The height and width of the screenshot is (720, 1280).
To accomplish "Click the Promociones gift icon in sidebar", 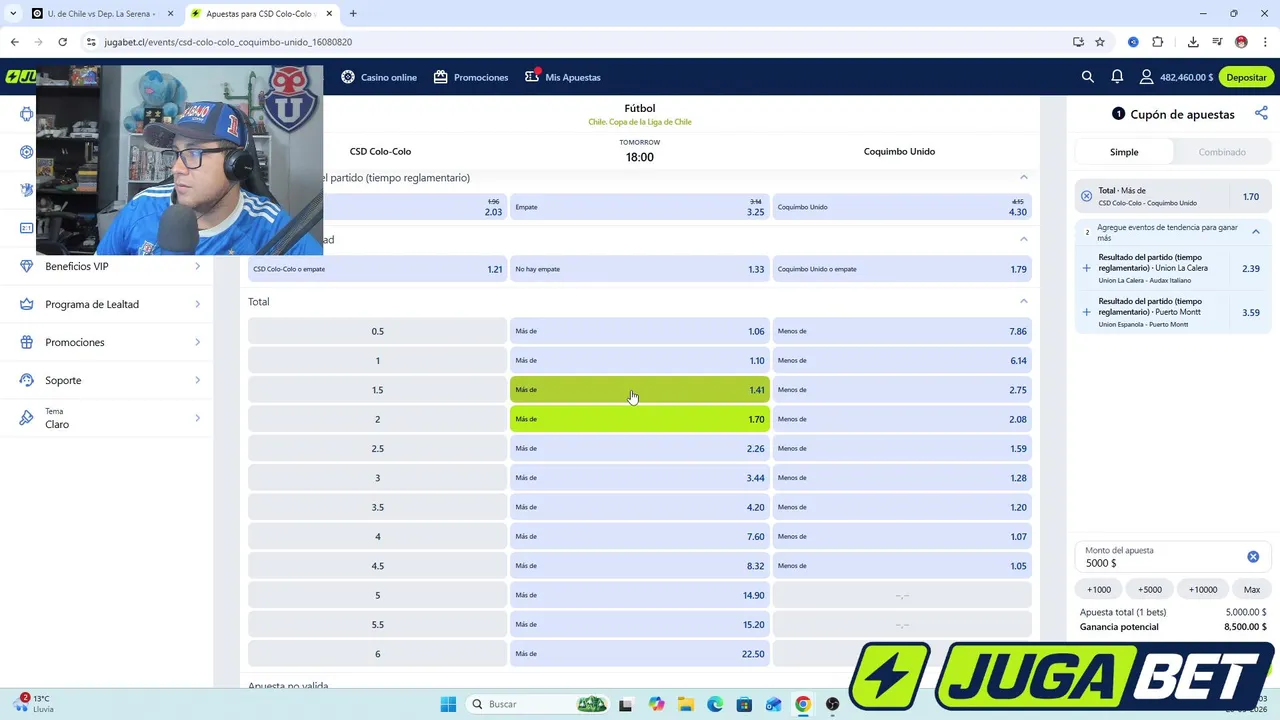I will (x=26, y=342).
